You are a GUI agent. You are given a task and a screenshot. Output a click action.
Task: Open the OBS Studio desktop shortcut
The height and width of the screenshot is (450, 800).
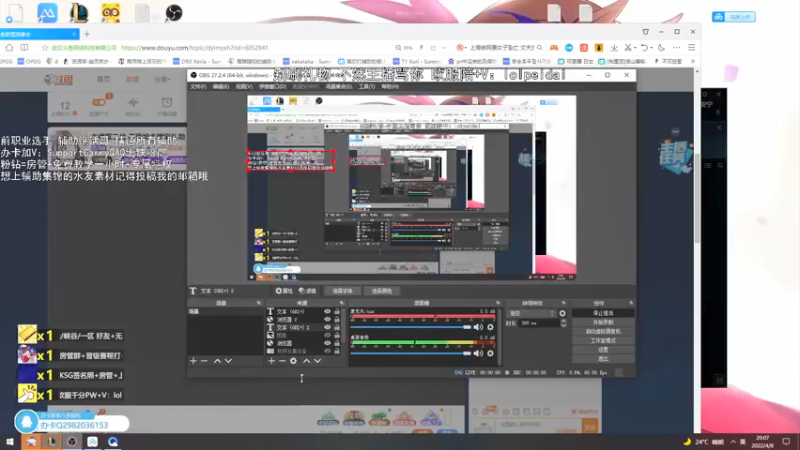(x=173, y=12)
